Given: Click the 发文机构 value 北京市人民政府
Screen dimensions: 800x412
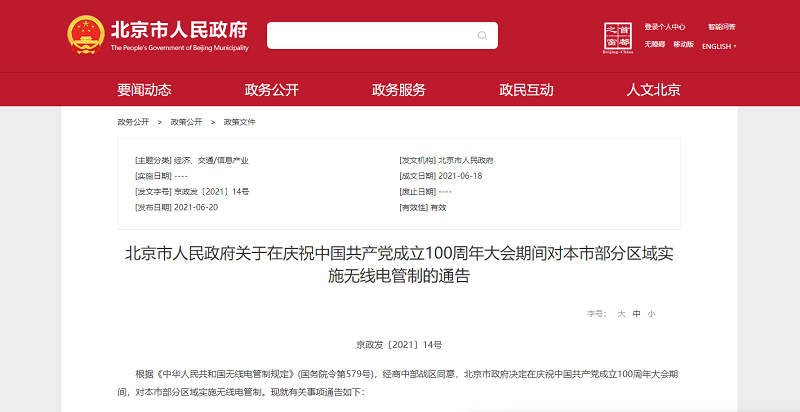Looking at the screenshot, I should pos(466,161).
